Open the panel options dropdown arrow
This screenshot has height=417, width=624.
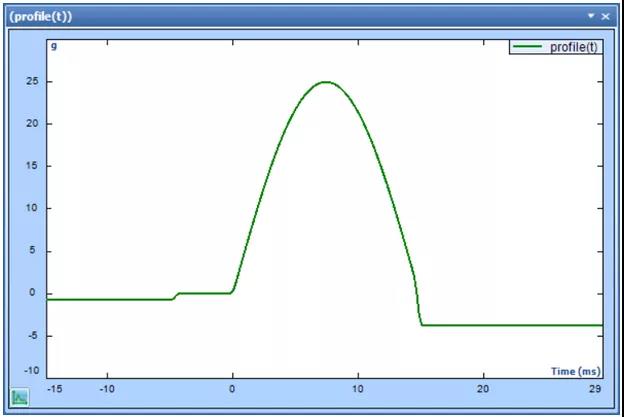click(x=591, y=16)
